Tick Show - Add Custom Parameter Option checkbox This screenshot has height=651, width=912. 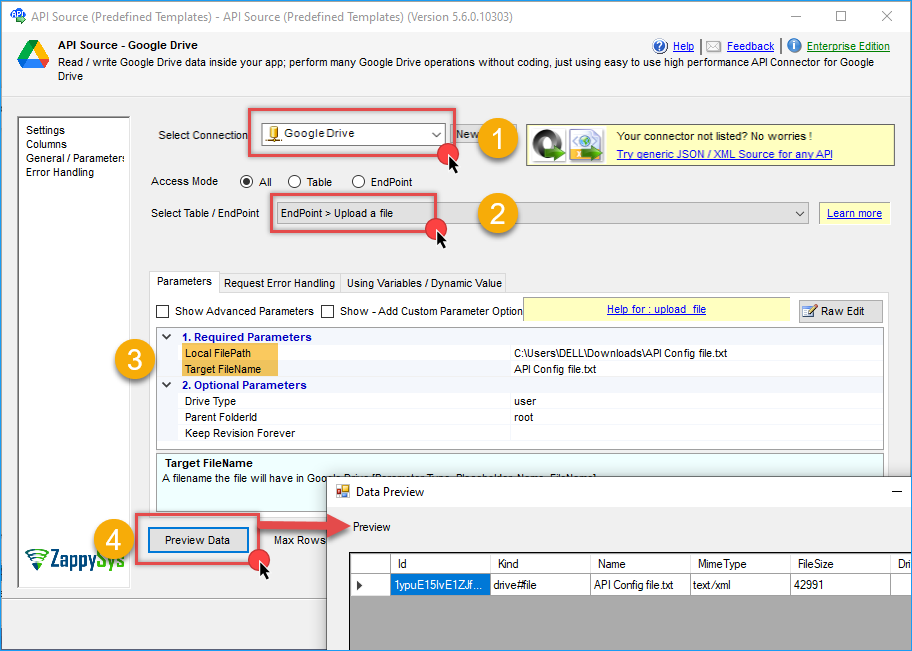[328, 311]
